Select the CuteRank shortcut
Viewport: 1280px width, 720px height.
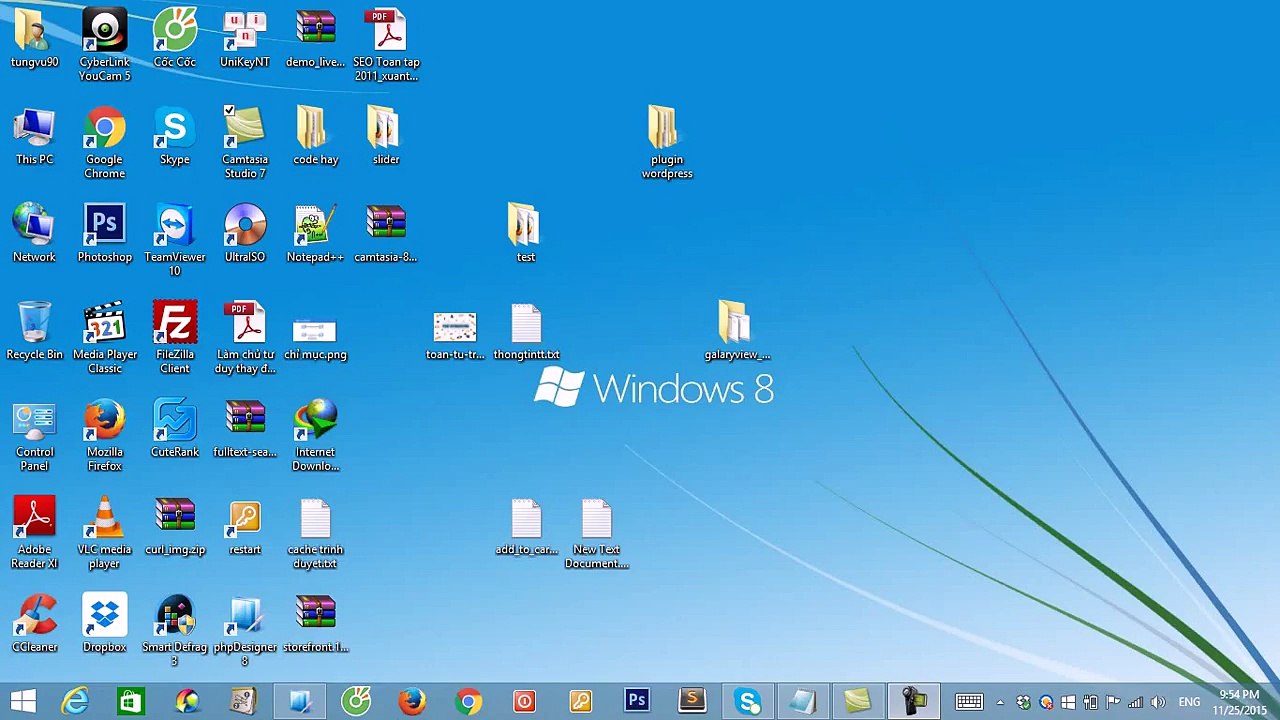coord(175,429)
